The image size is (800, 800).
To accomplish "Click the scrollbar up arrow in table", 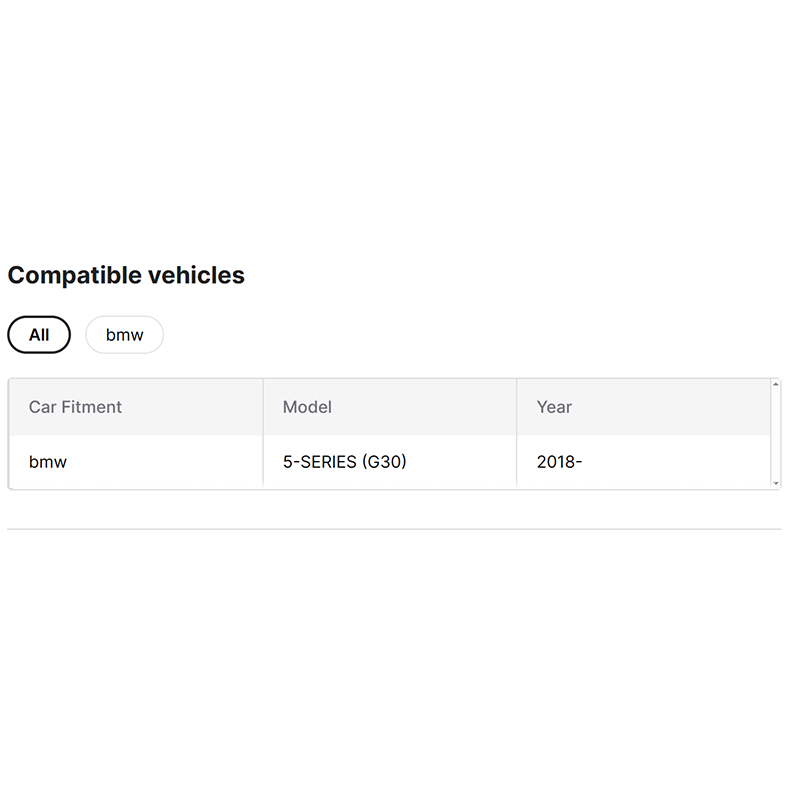I will 776,384.
